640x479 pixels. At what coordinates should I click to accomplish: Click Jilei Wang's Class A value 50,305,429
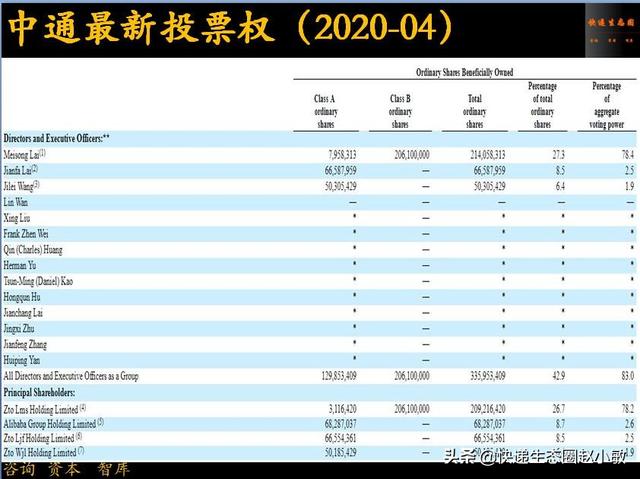pyautogui.click(x=340, y=186)
